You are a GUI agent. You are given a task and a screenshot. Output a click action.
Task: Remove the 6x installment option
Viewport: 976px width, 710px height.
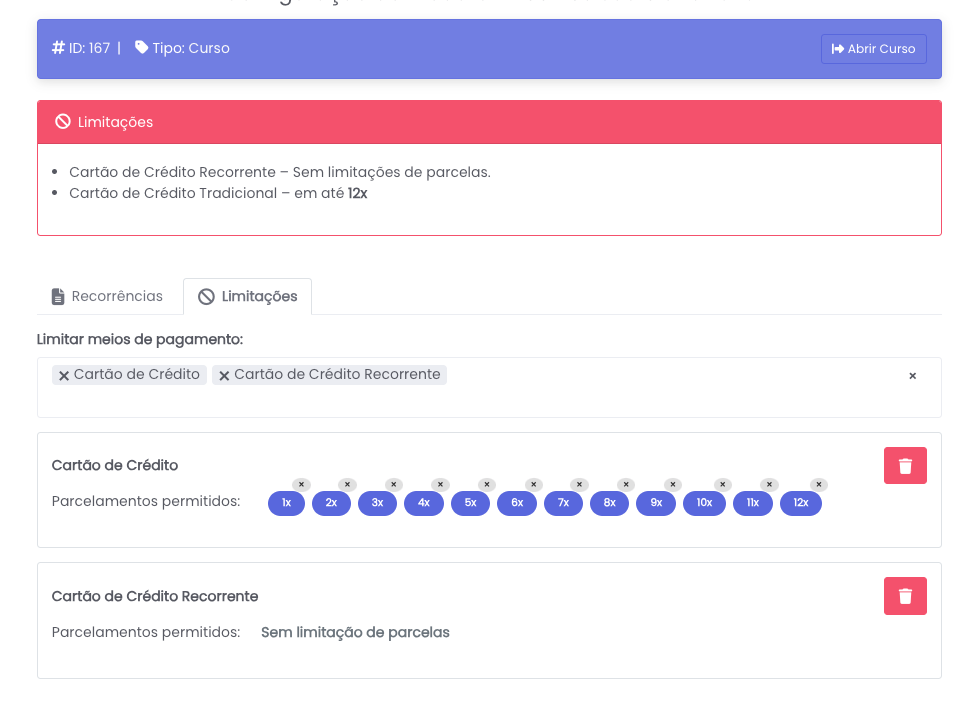pos(533,485)
